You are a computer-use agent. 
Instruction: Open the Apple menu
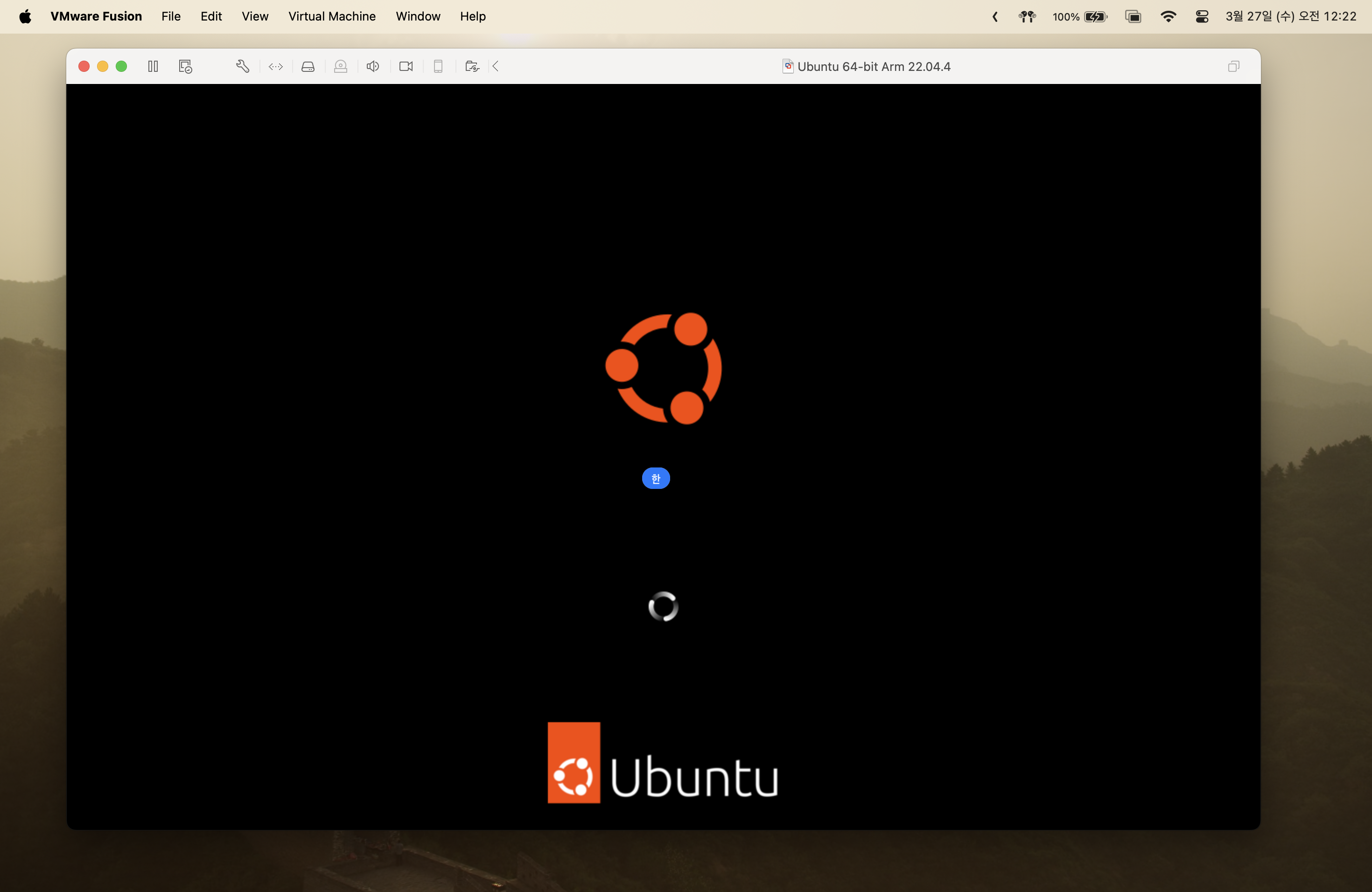(x=25, y=16)
